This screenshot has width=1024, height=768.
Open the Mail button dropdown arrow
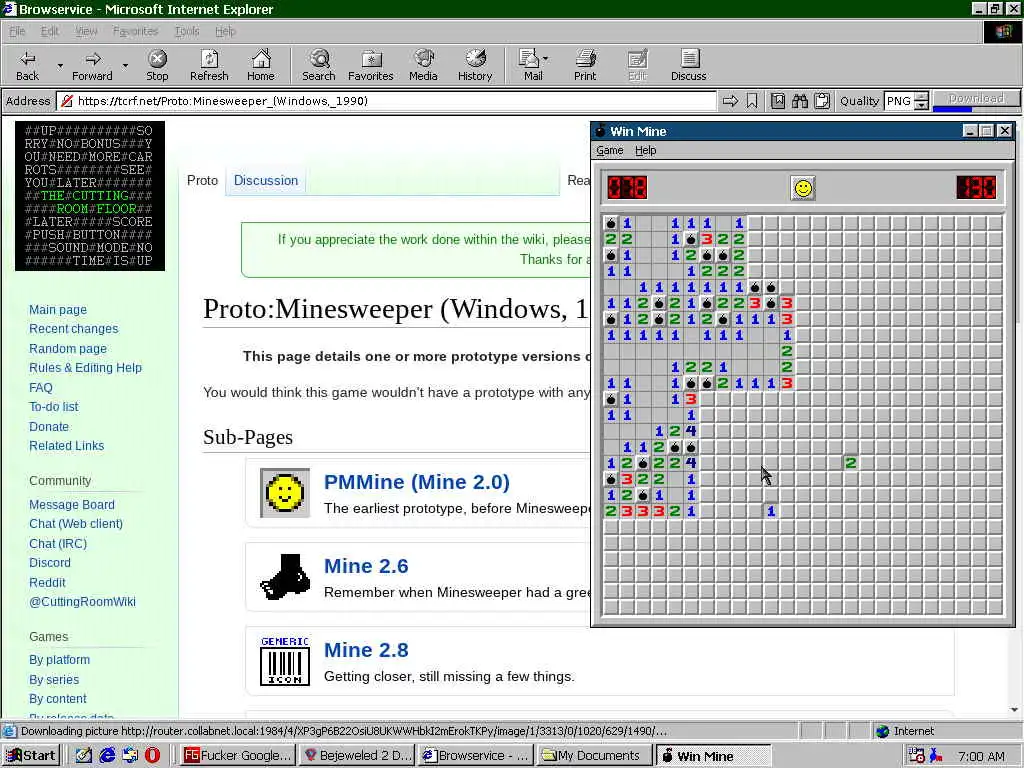point(546,59)
